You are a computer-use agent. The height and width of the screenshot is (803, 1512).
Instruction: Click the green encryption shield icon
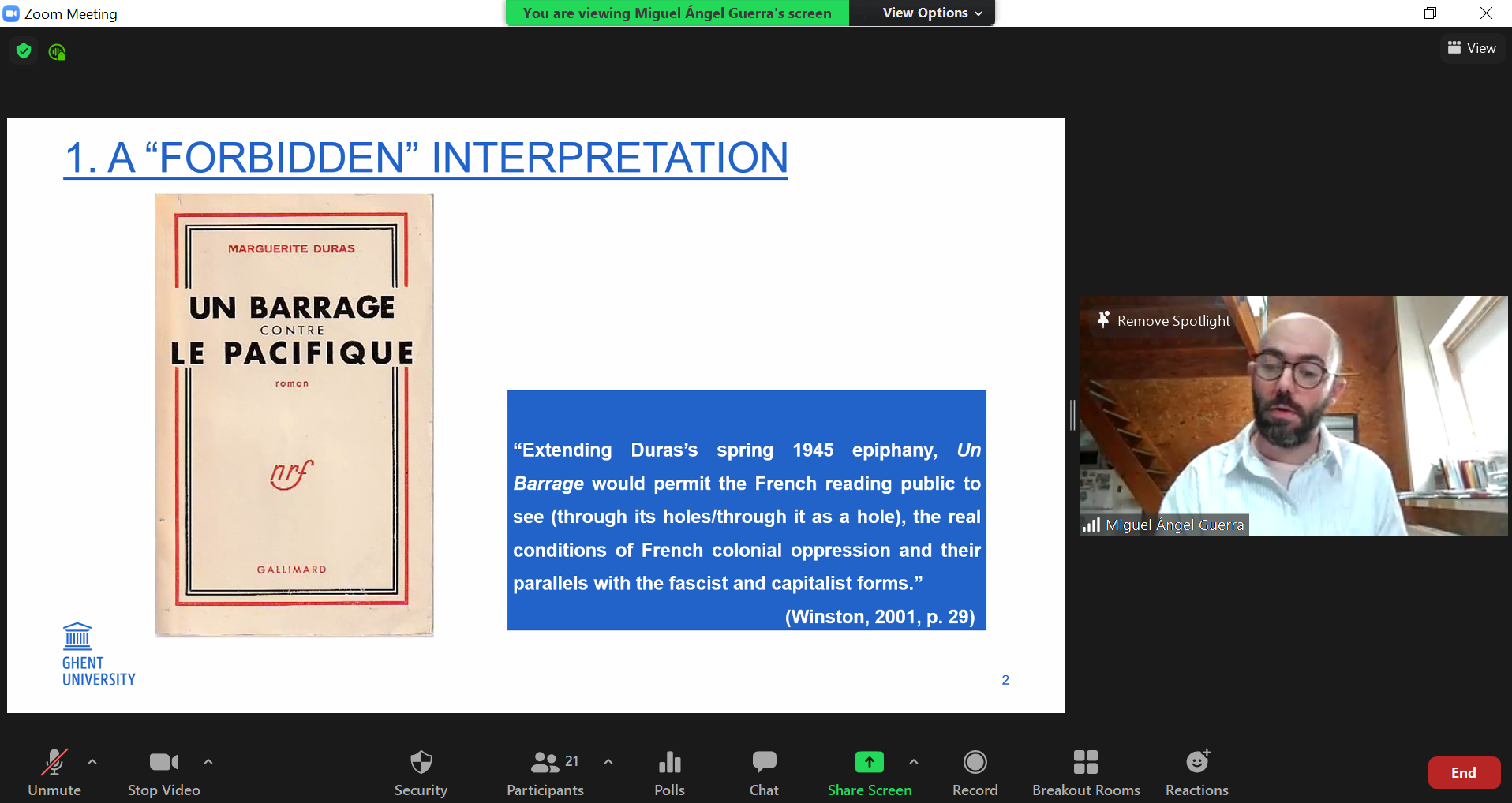point(24,51)
